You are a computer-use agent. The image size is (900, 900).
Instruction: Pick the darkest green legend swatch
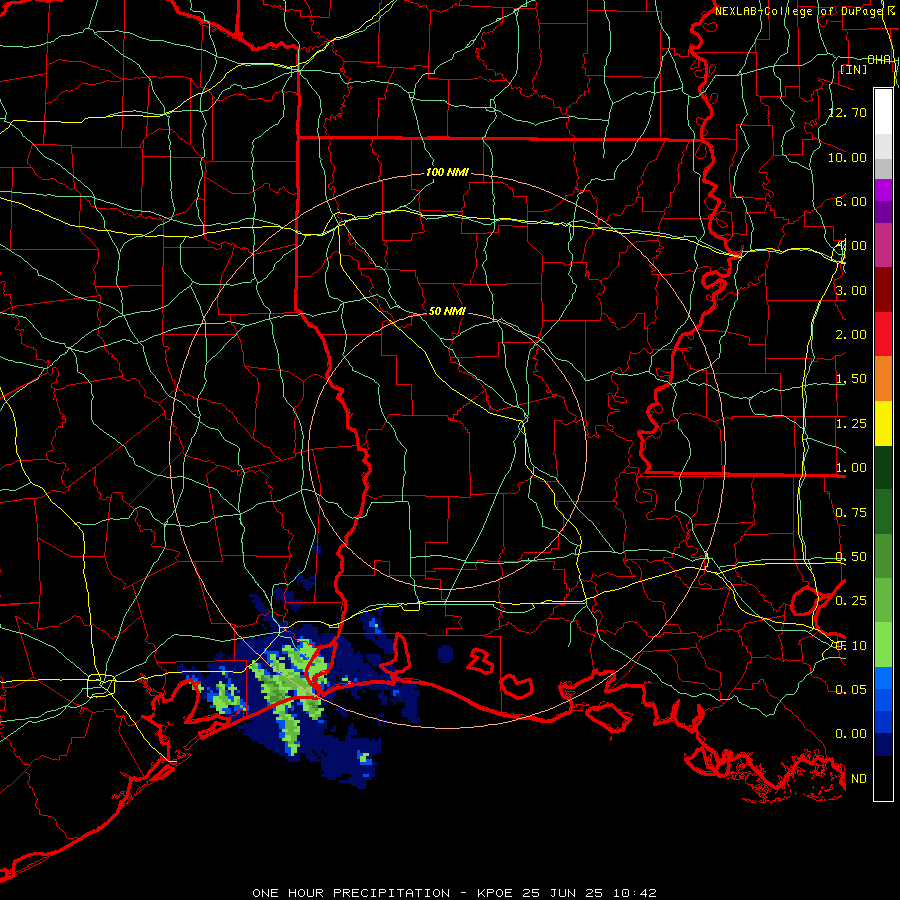883,467
